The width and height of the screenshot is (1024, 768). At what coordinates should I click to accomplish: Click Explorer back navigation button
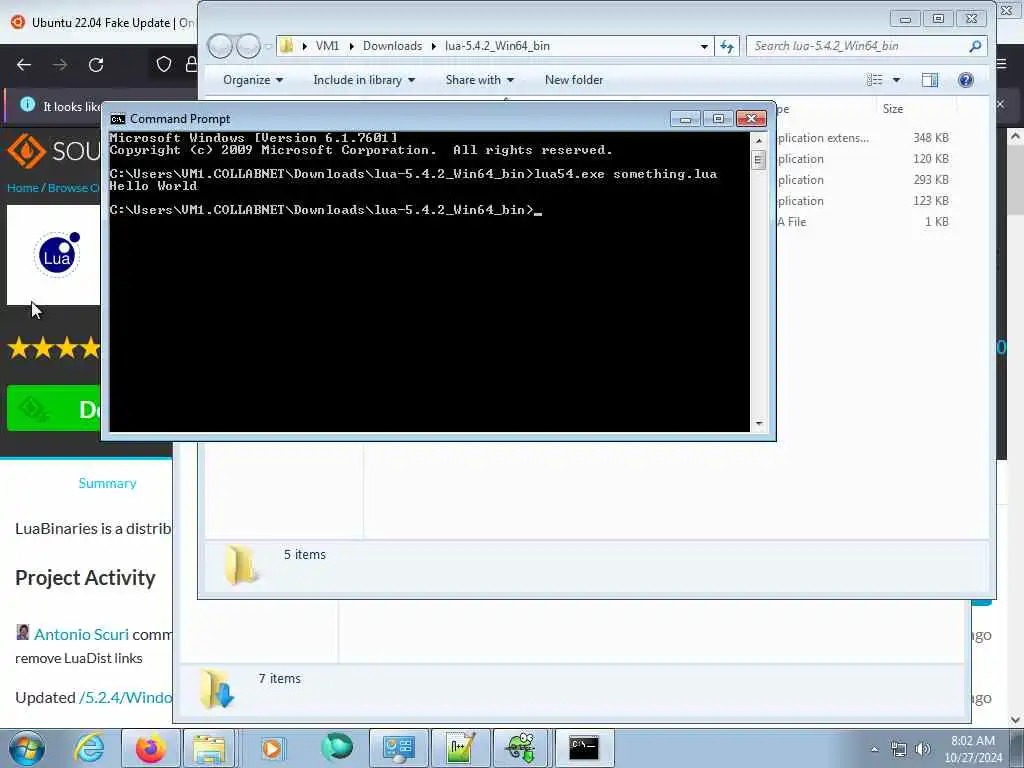tap(220, 46)
